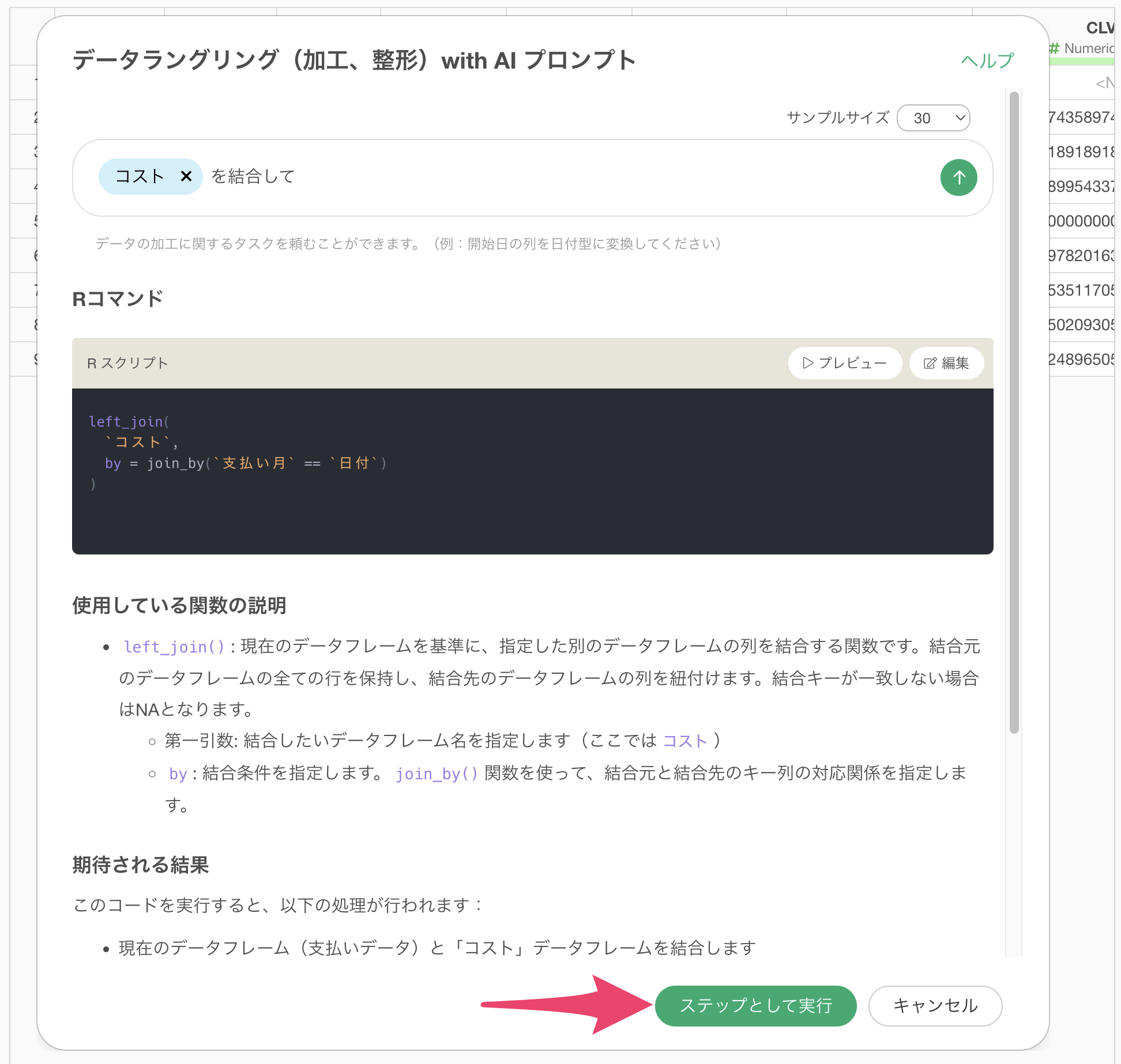Viewport: 1121px width, 1064px height.
Task: Click the CLV column header in the background table
Action: pos(1100,28)
